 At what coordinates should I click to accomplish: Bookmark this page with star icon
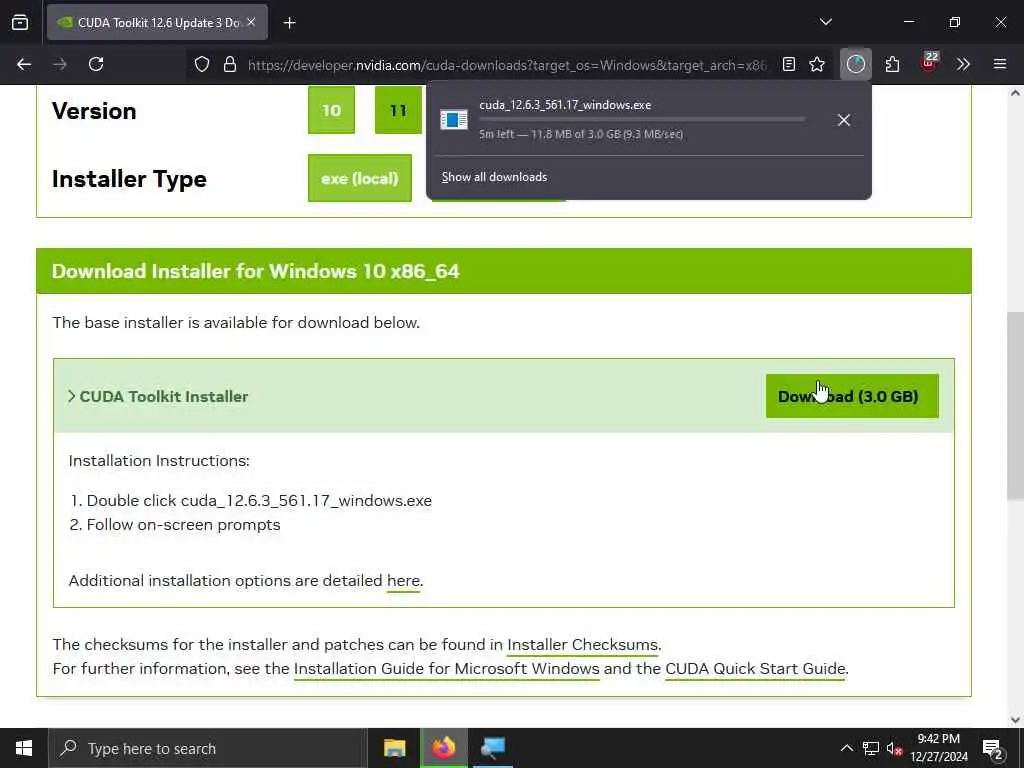coord(817,64)
